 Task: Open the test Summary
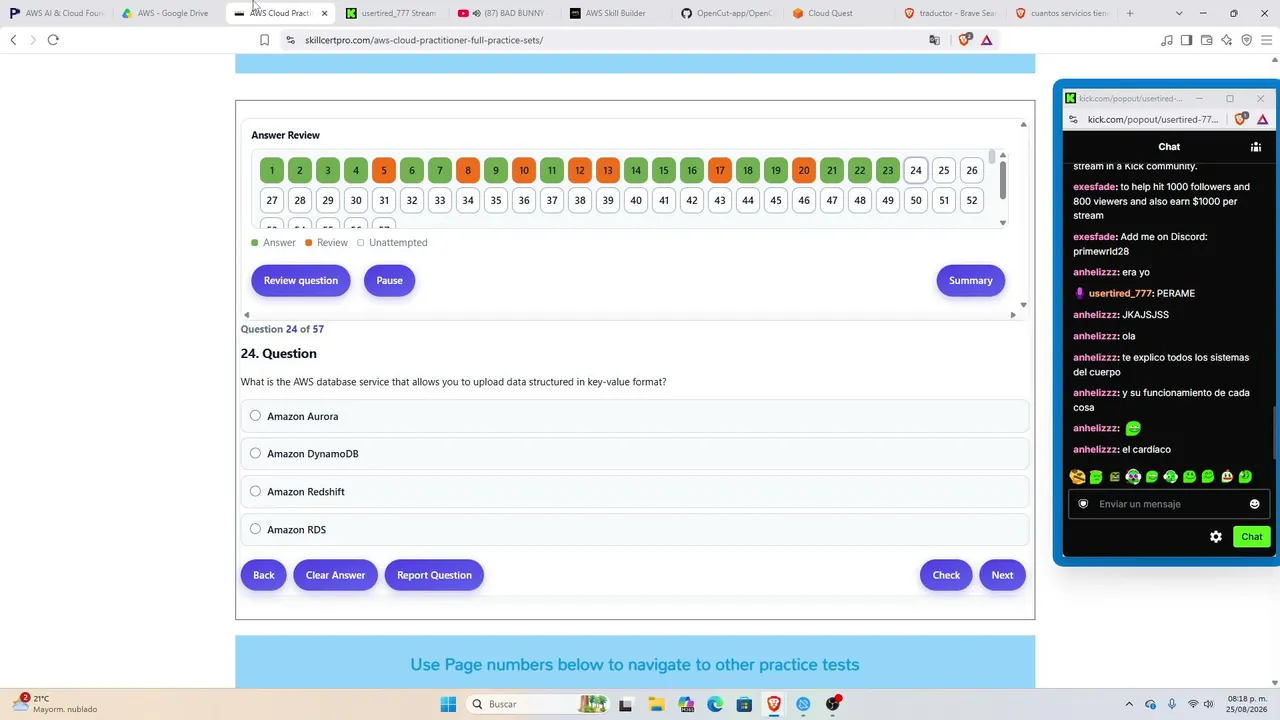click(x=970, y=281)
